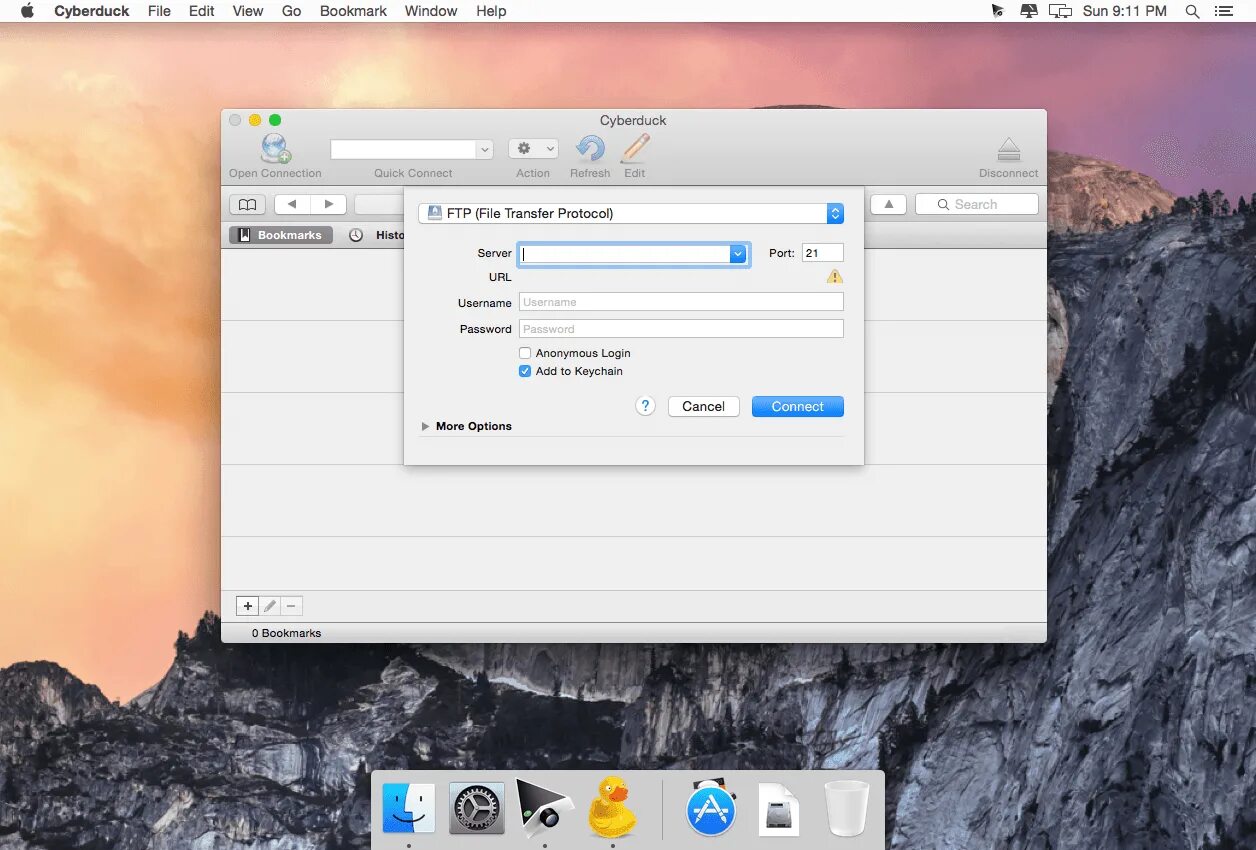Open the Cyberduck application menu

(92, 11)
